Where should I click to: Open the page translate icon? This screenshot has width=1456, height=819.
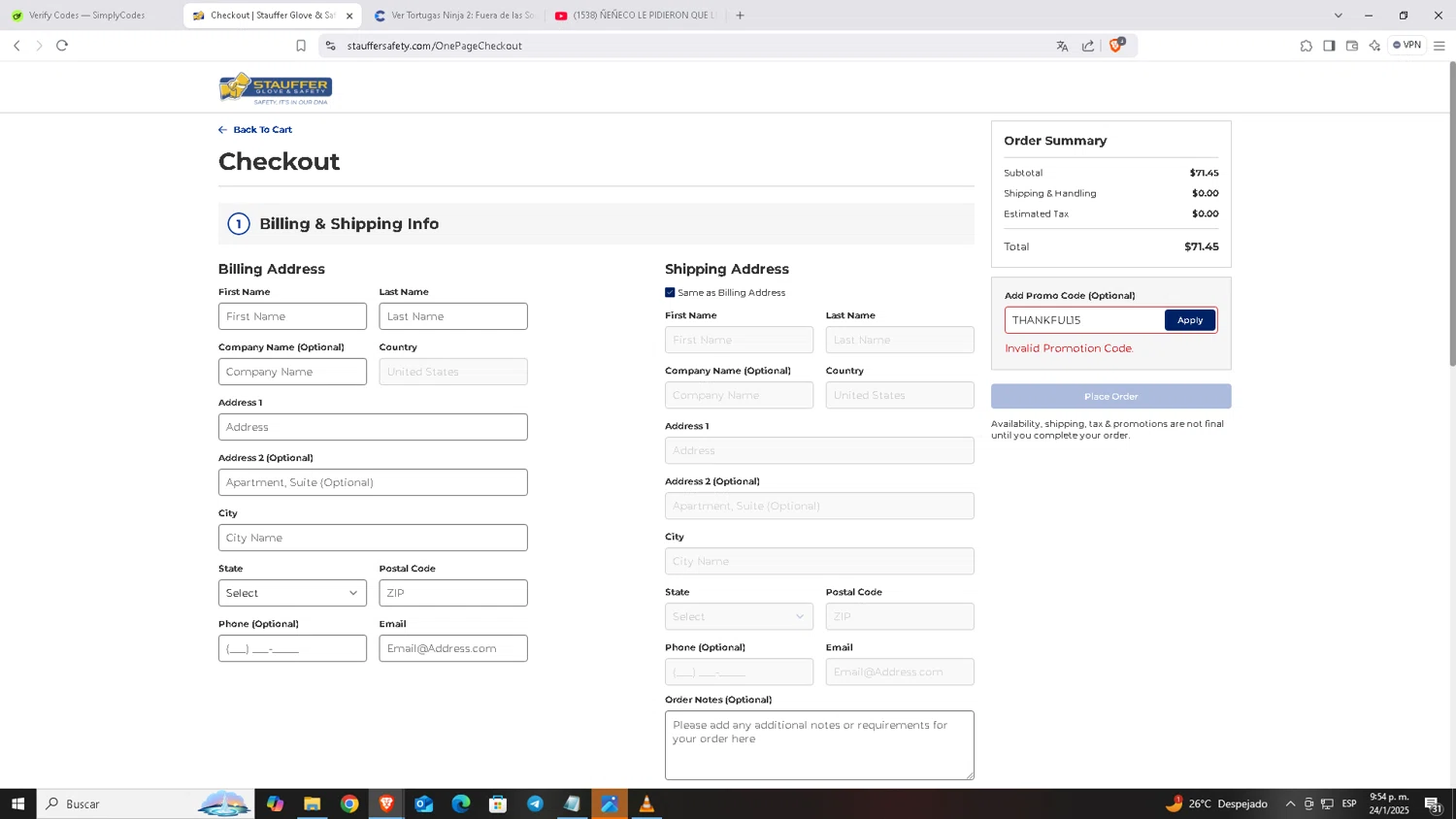[1062, 46]
